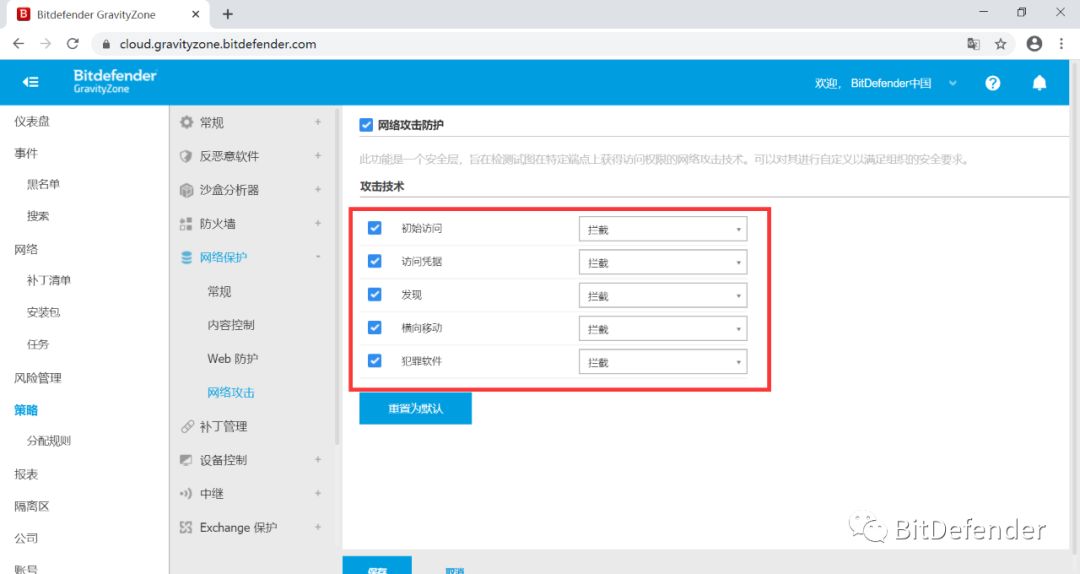Open 仪表盘 in left menu
This screenshot has height=574, width=1080.
point(32,121)
